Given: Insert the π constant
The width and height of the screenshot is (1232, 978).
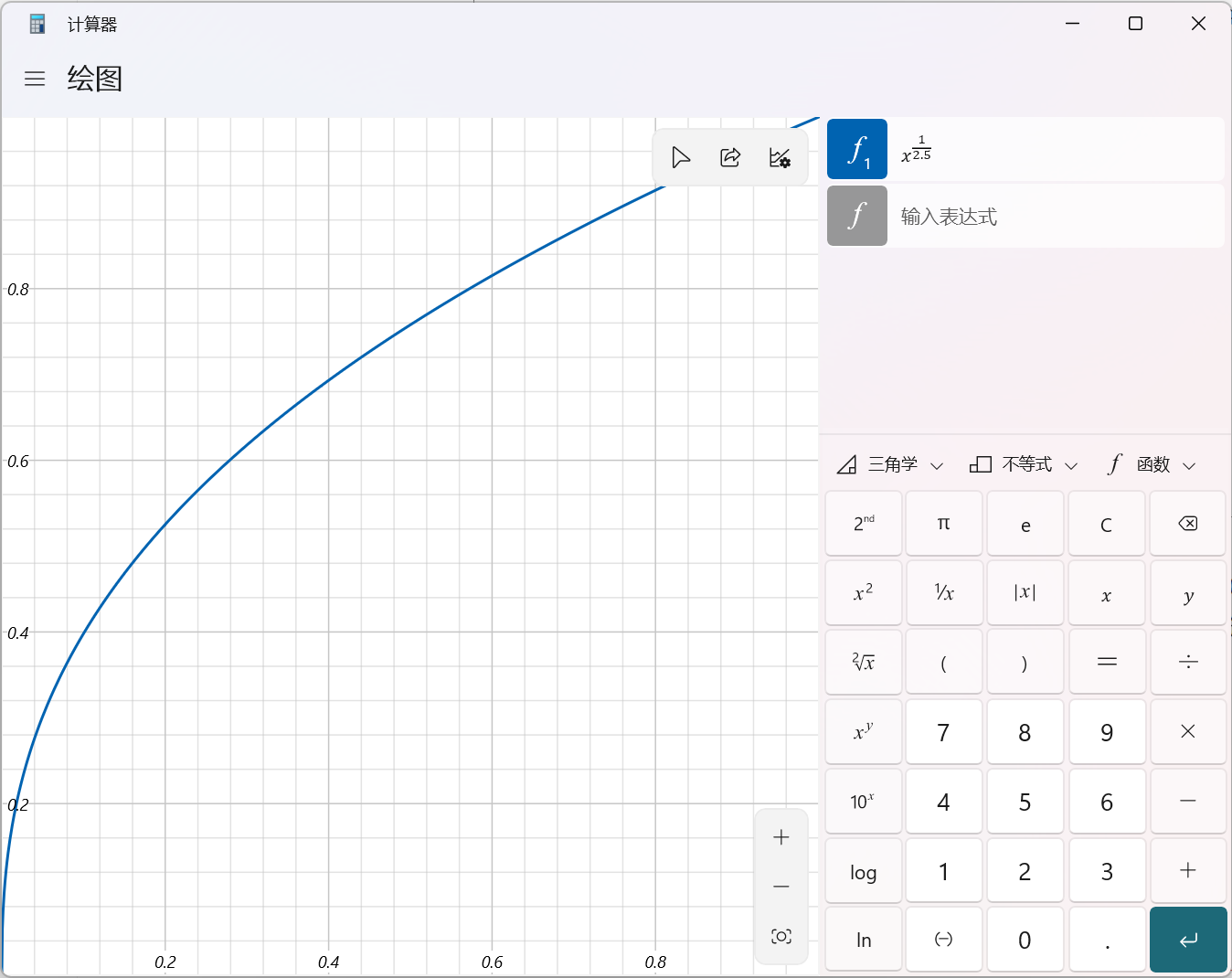Looking at the screenshot, I should tap(944, 524).
